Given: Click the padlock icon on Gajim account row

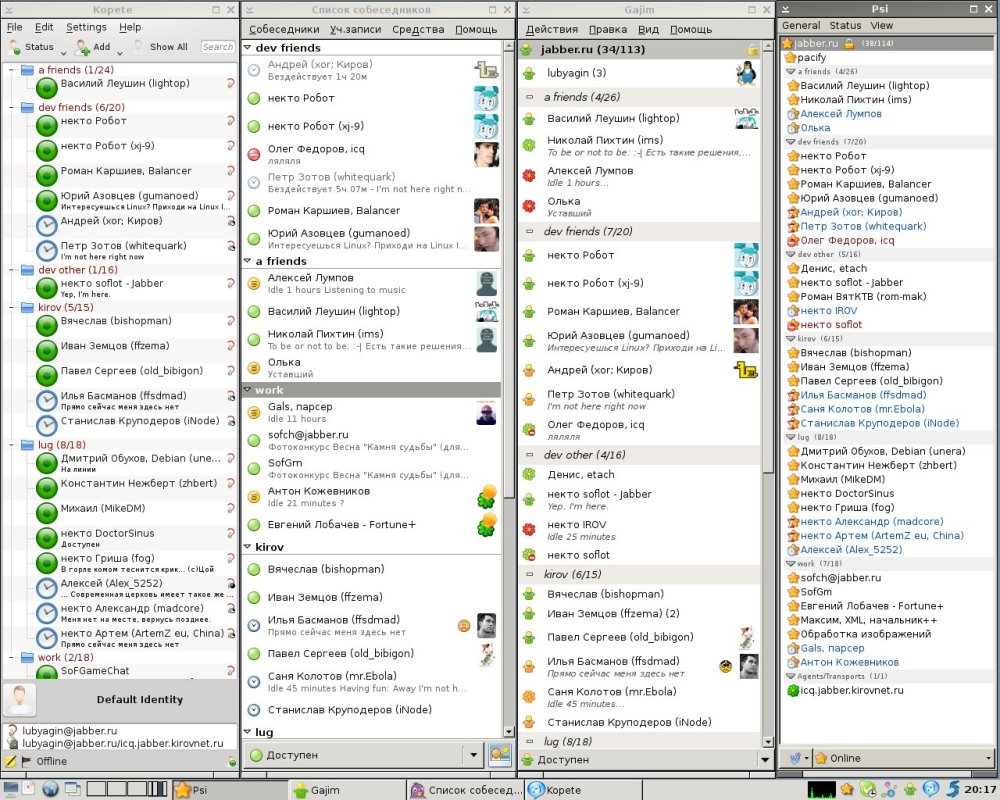Looking at the screenshot, I should tap(753, 50).
